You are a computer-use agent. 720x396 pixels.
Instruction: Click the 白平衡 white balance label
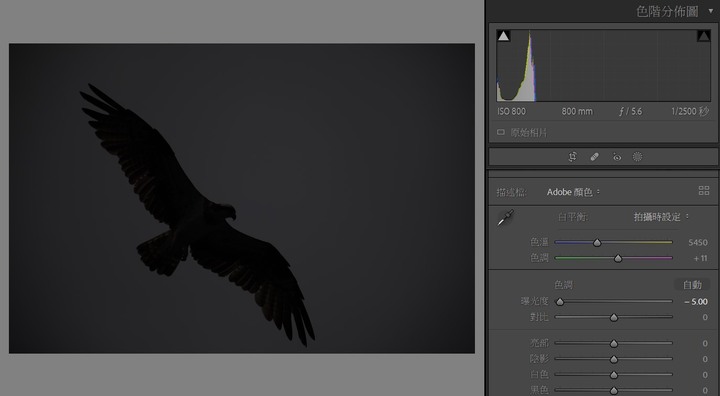tap(573, 217)
